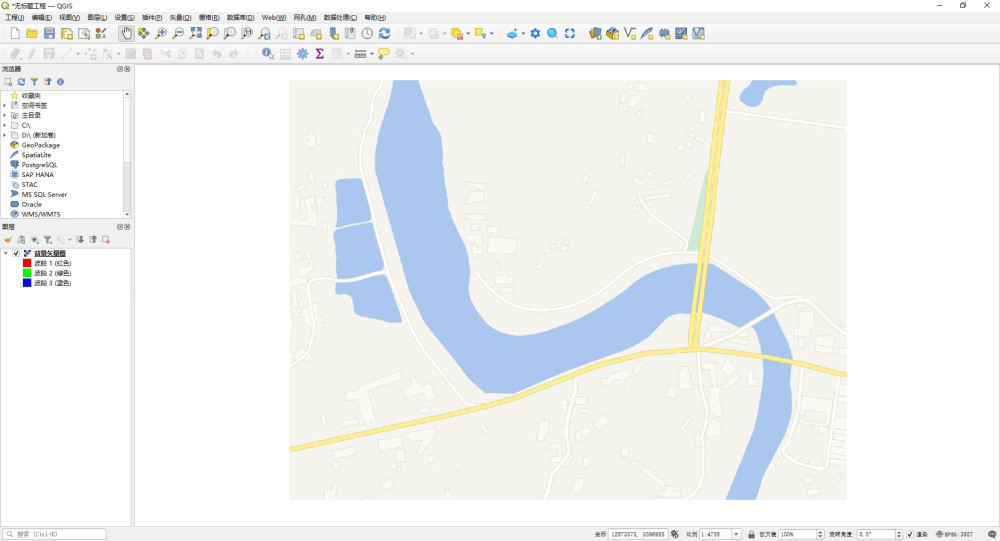Screen dimensions: 1000x541
Task: Open a project with the folder icon
Action: coord(32,34)
